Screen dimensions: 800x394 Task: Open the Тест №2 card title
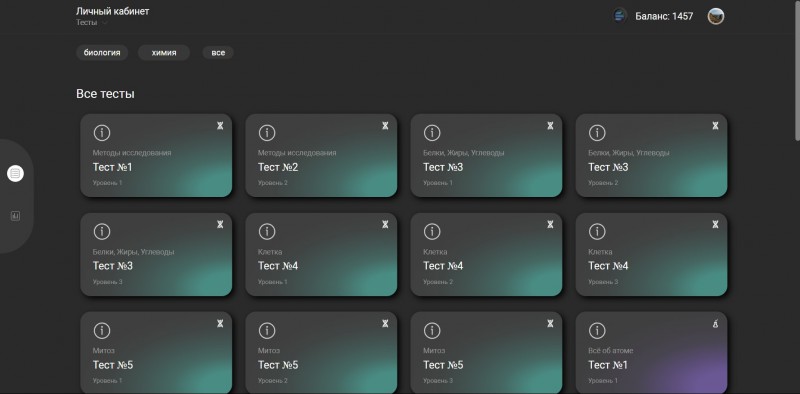[x=278, y=167]
